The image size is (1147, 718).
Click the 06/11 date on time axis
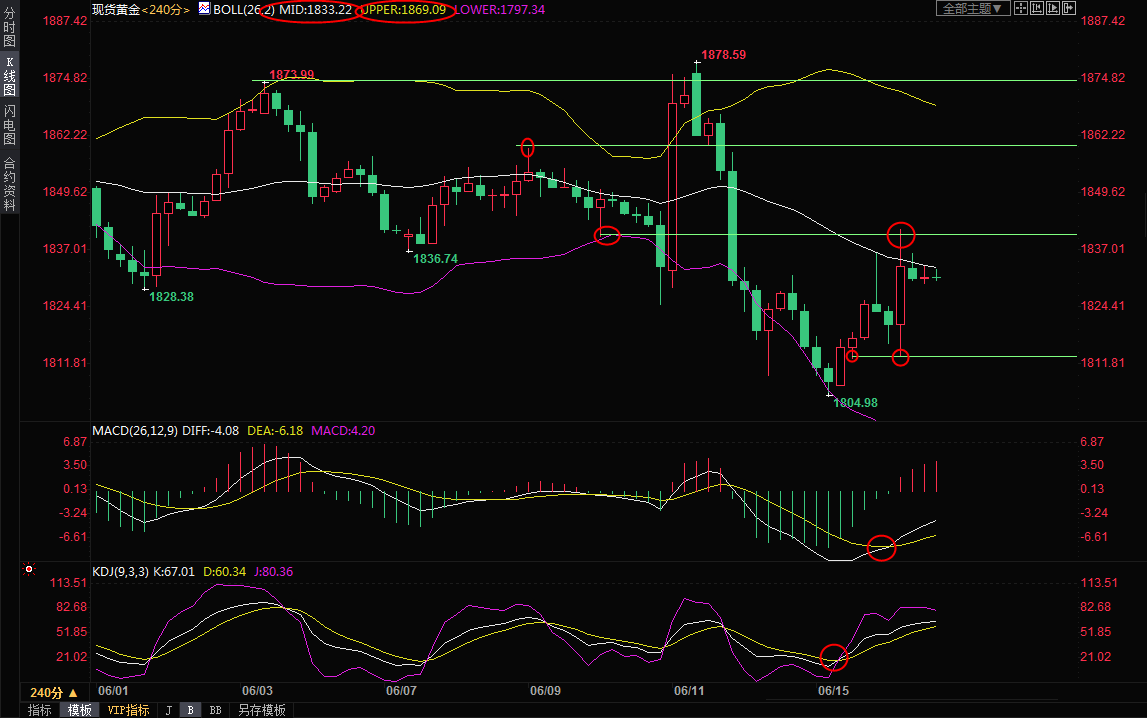coord(689,691)
